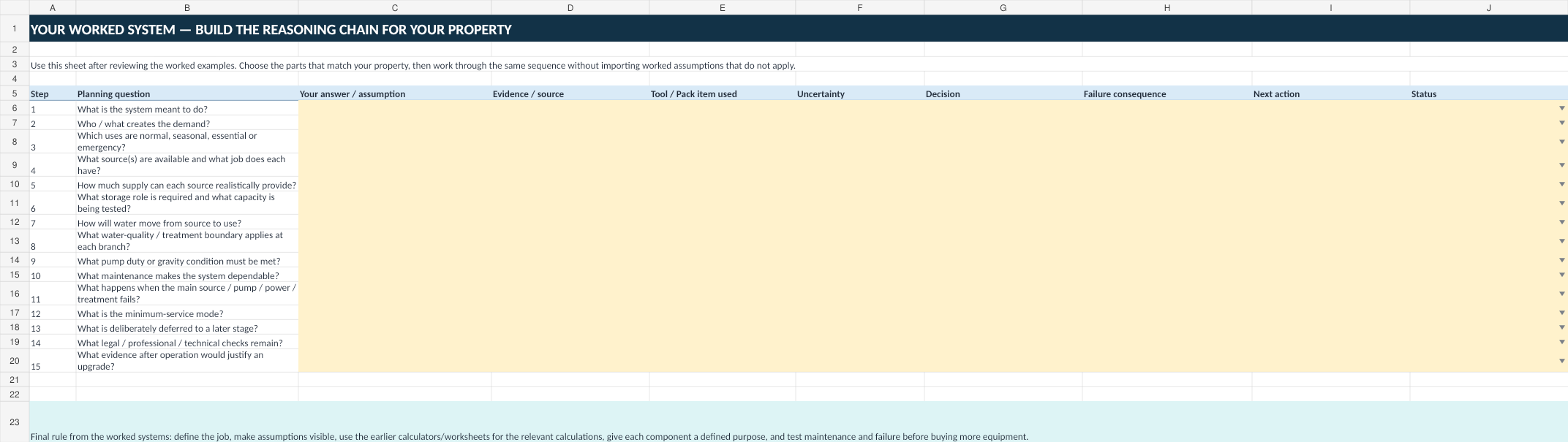Open Status dropdown for step 2 row
The width and height of the screenshot is (1568, 442).
tap(1561, 123)
